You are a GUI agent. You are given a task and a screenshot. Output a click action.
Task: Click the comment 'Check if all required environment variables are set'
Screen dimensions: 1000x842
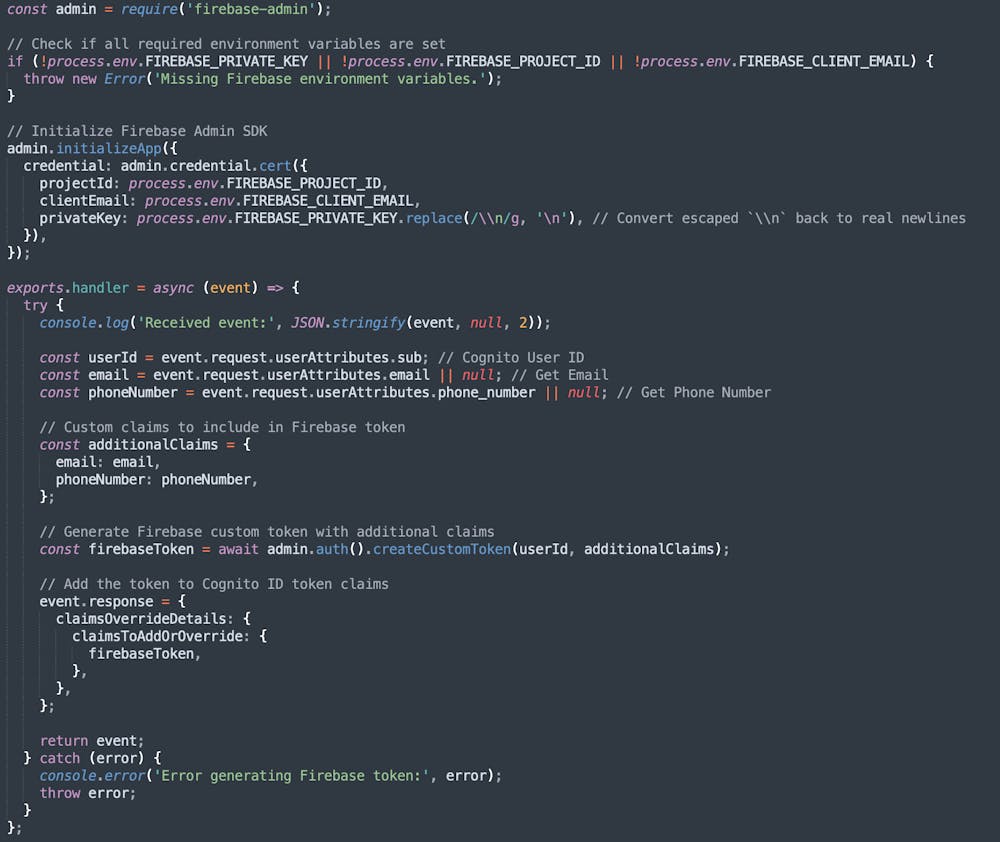click(226, 44)
